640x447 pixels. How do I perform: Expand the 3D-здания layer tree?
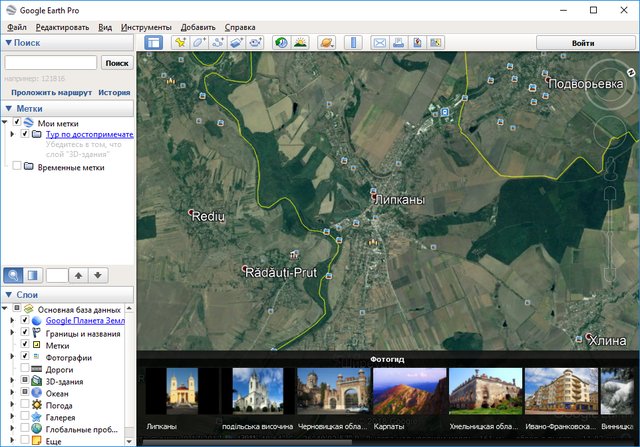(12, 381)
